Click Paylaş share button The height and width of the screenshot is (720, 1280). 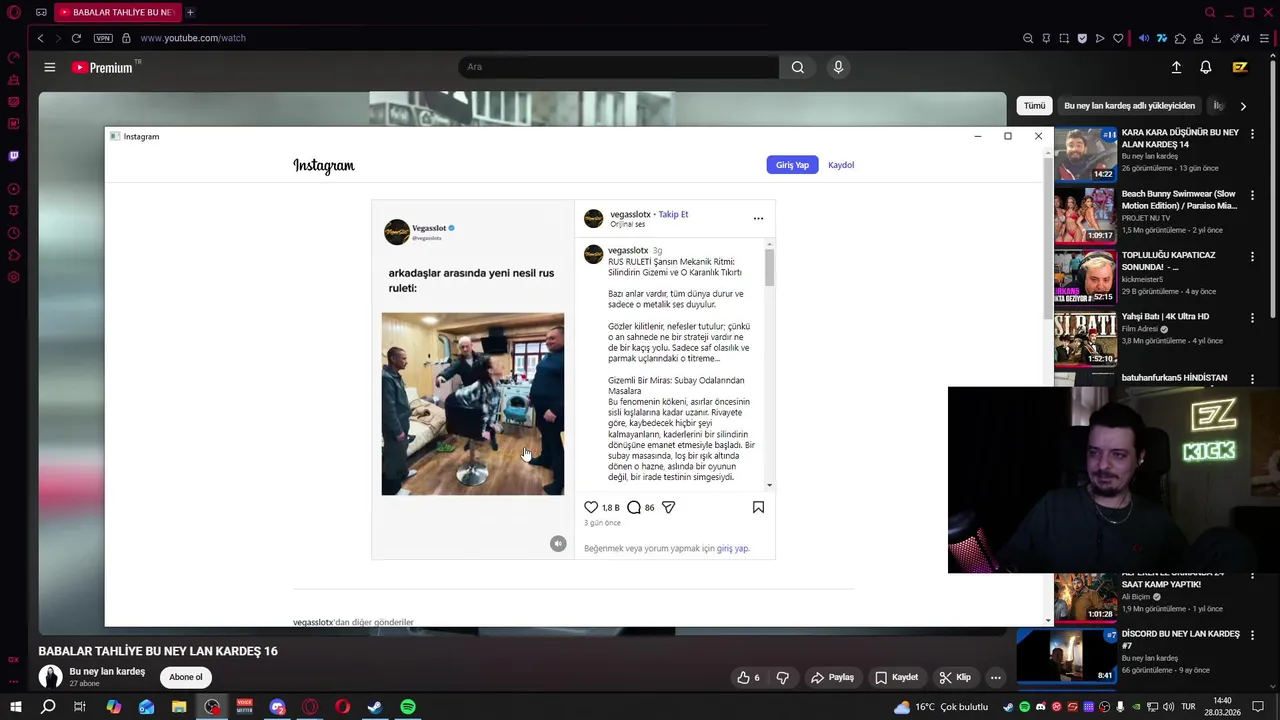tap(832, 677)
